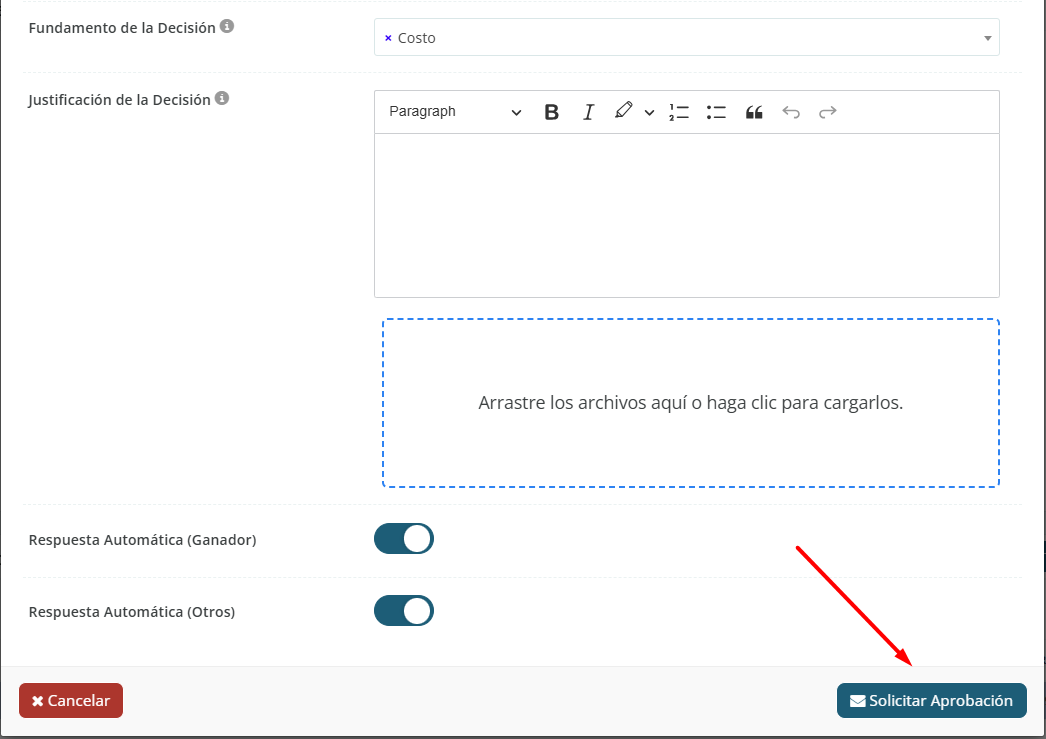
Task: Click the file upload drop zone
Action: pos(690,403)
